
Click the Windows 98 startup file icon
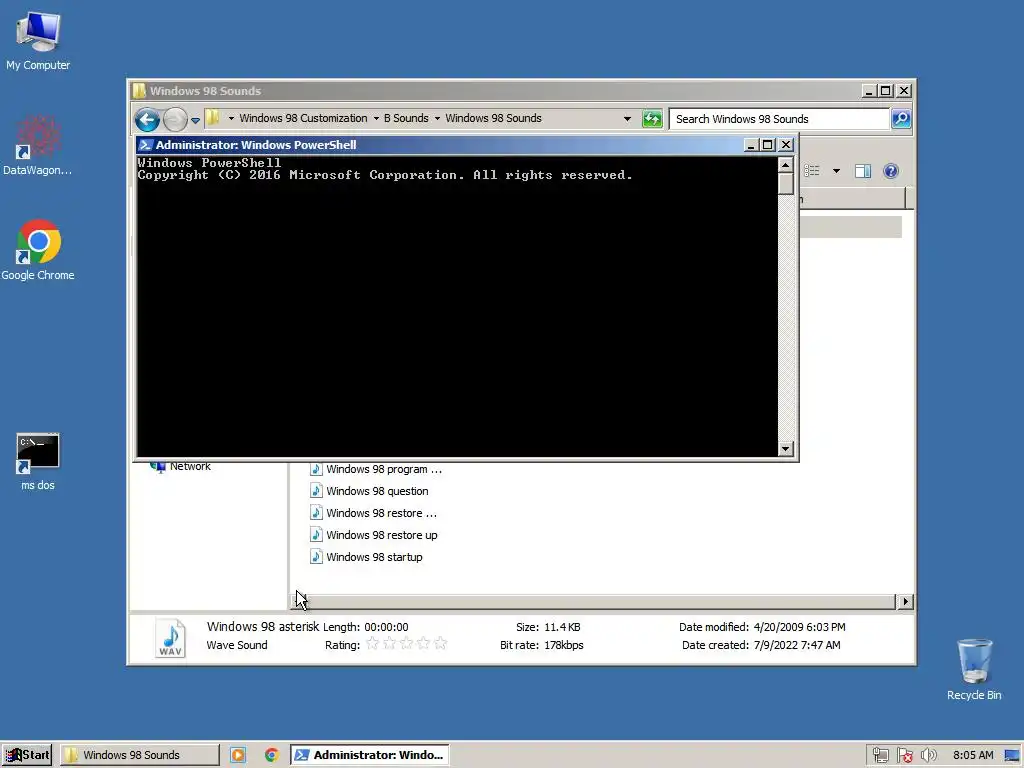point(316,556)
